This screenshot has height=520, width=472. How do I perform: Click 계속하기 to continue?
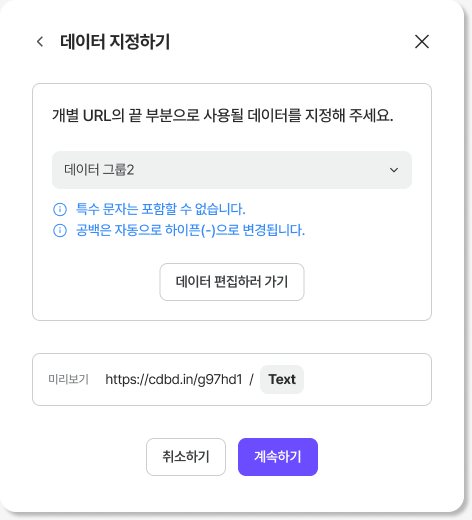(x=278, y=457)
